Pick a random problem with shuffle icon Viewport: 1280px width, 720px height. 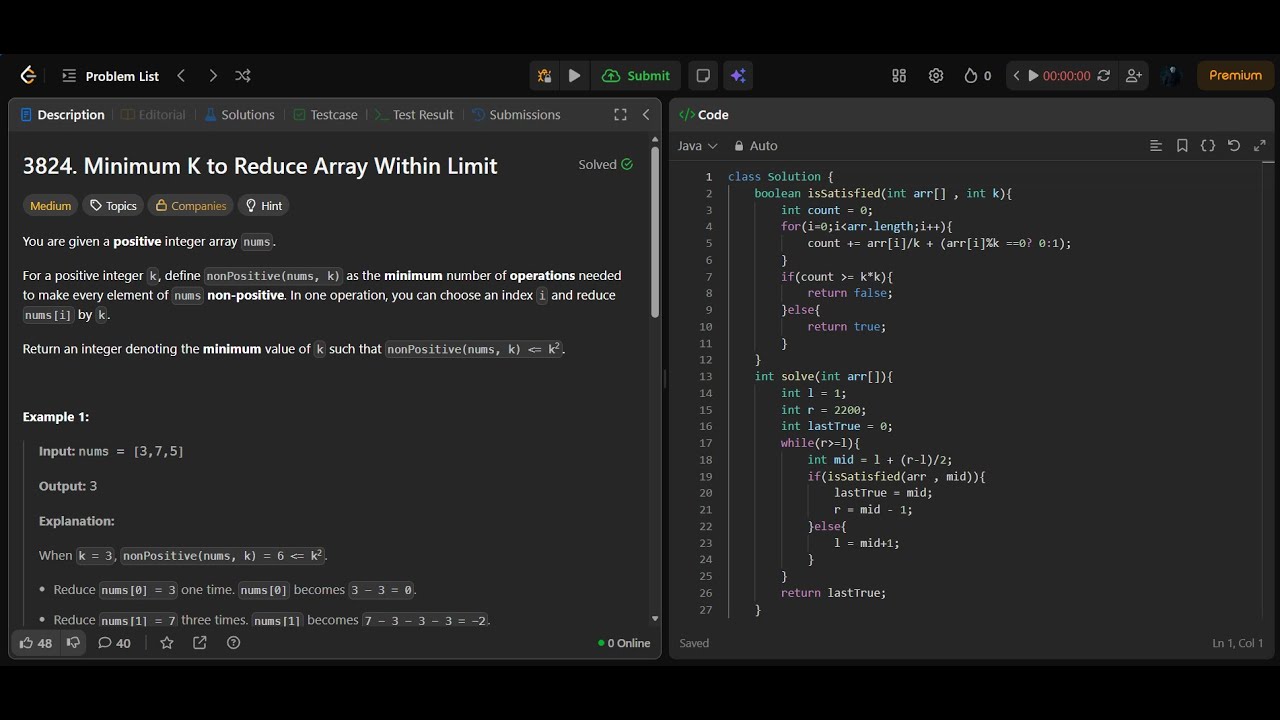click(243, 75)
